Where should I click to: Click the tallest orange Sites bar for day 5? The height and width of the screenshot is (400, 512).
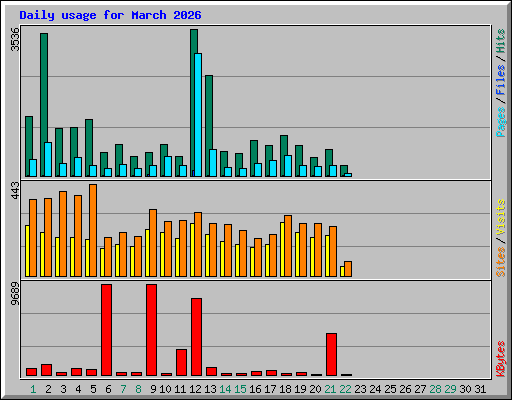pos(93,230)
